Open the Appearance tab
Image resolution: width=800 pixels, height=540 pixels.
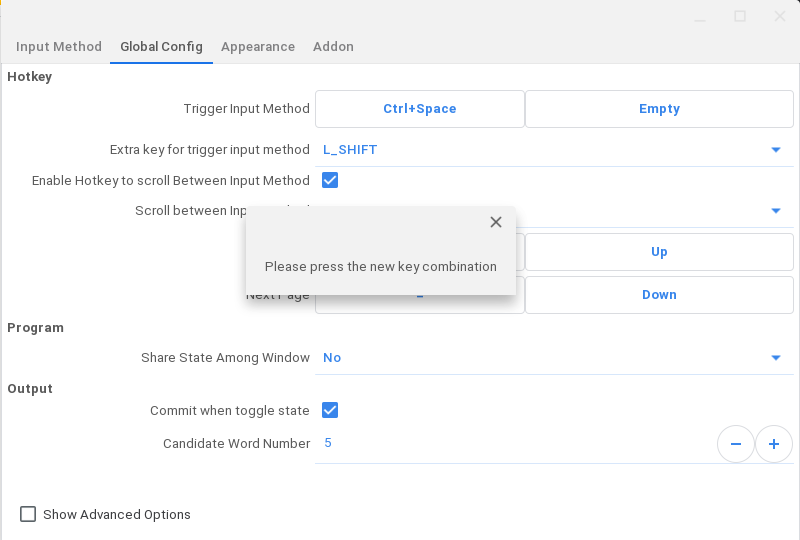[258, 47]
